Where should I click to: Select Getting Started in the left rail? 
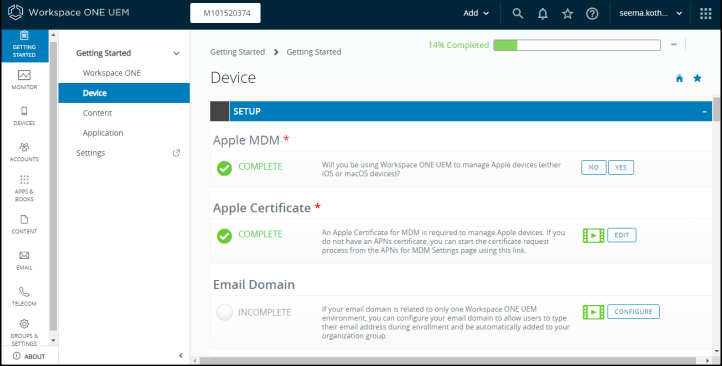click(24, 46)
